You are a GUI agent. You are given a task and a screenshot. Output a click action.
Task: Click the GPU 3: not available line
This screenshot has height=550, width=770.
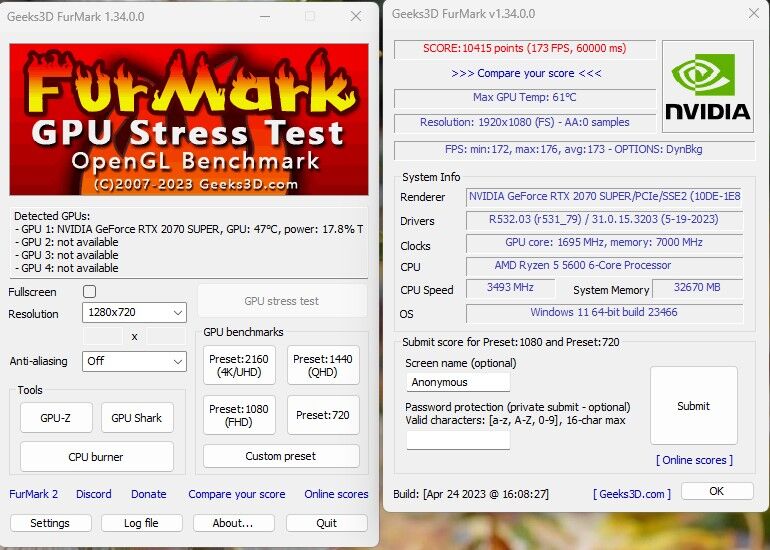66,255
